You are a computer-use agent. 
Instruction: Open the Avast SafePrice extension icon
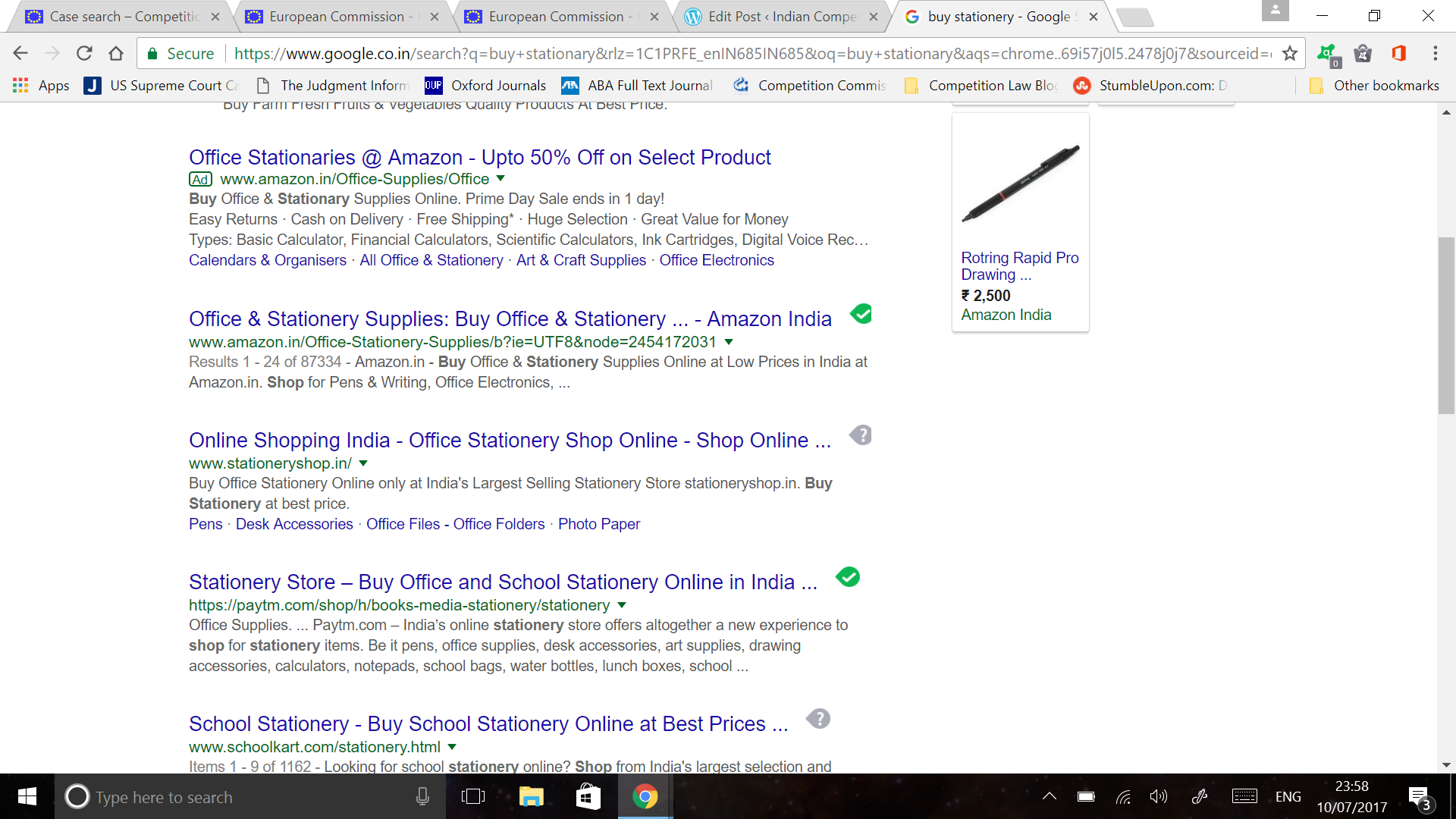pos(1326,53)
